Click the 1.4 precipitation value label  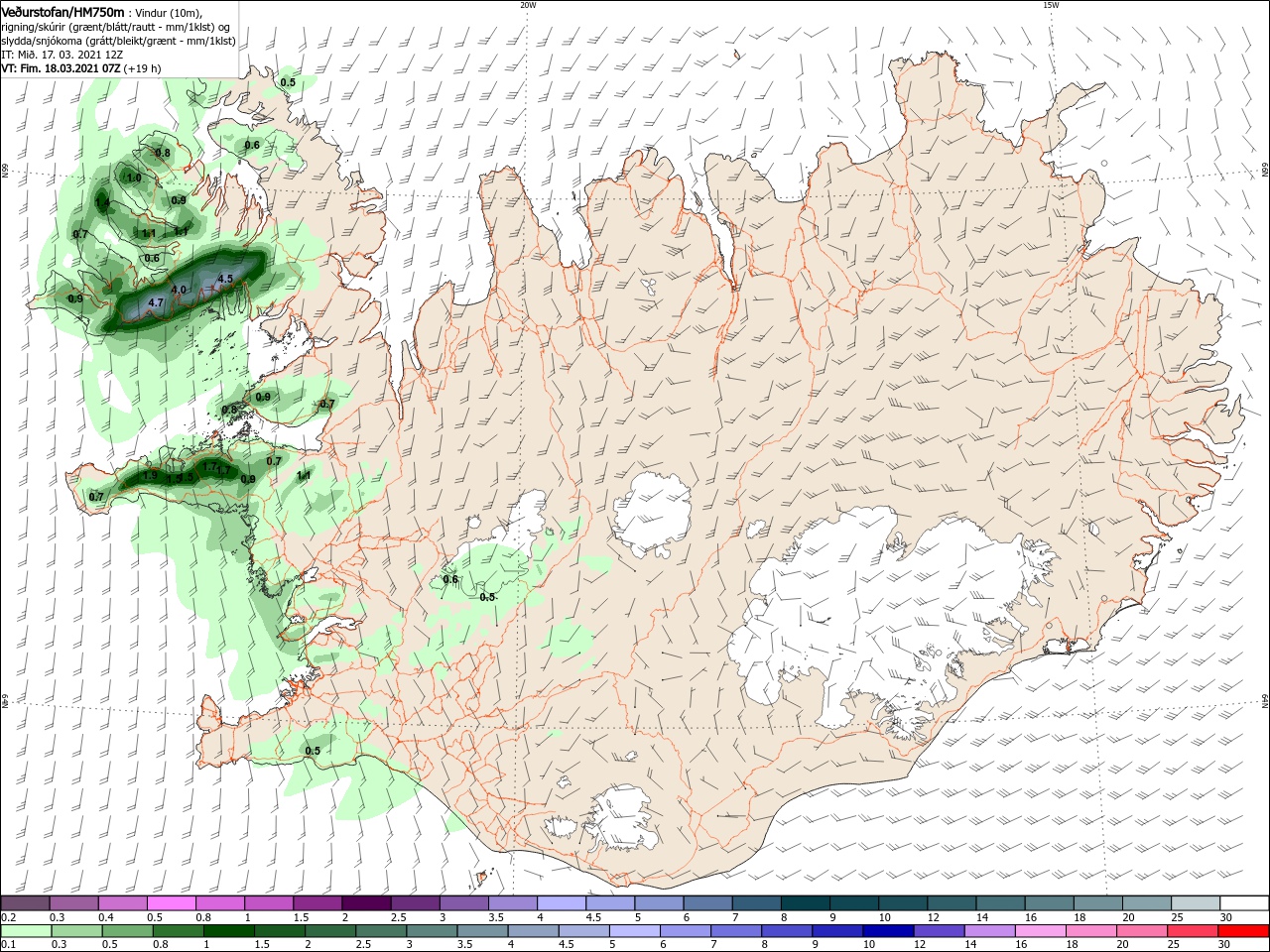(102, 202)
